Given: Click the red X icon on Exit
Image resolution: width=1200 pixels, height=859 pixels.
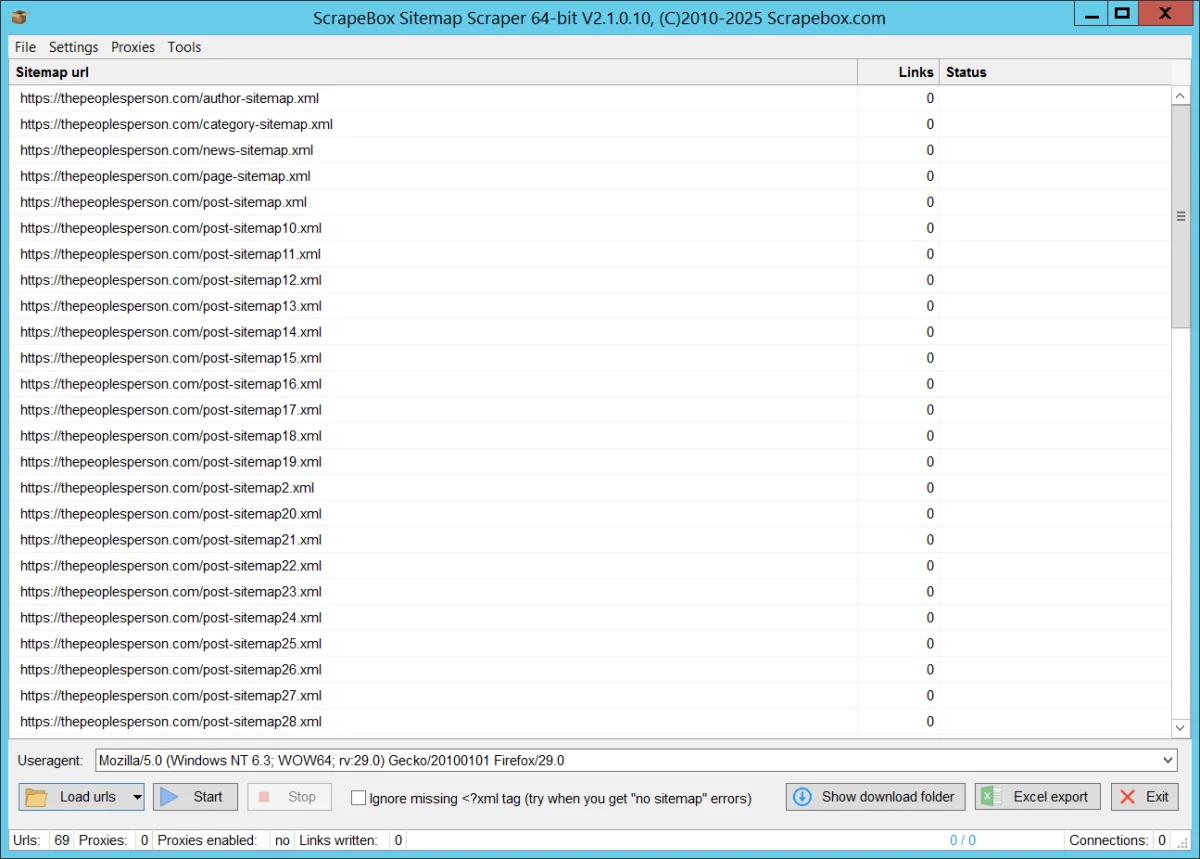Looking at the screenshot, I should [1128, 797].
